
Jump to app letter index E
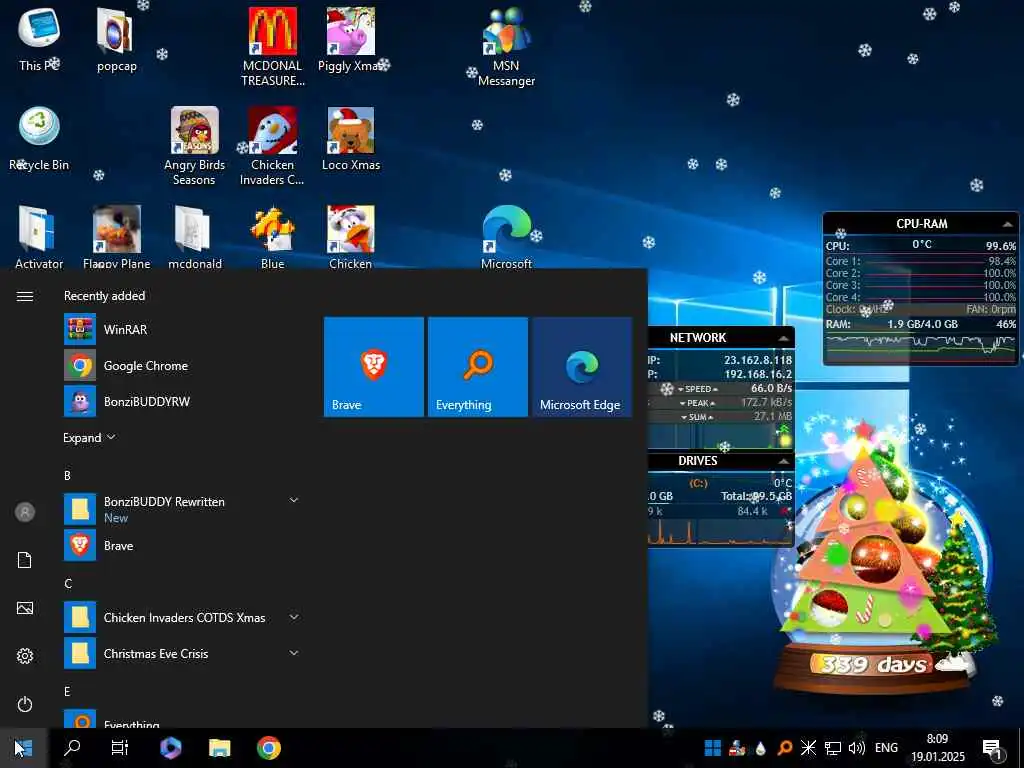tap(67, 691)
